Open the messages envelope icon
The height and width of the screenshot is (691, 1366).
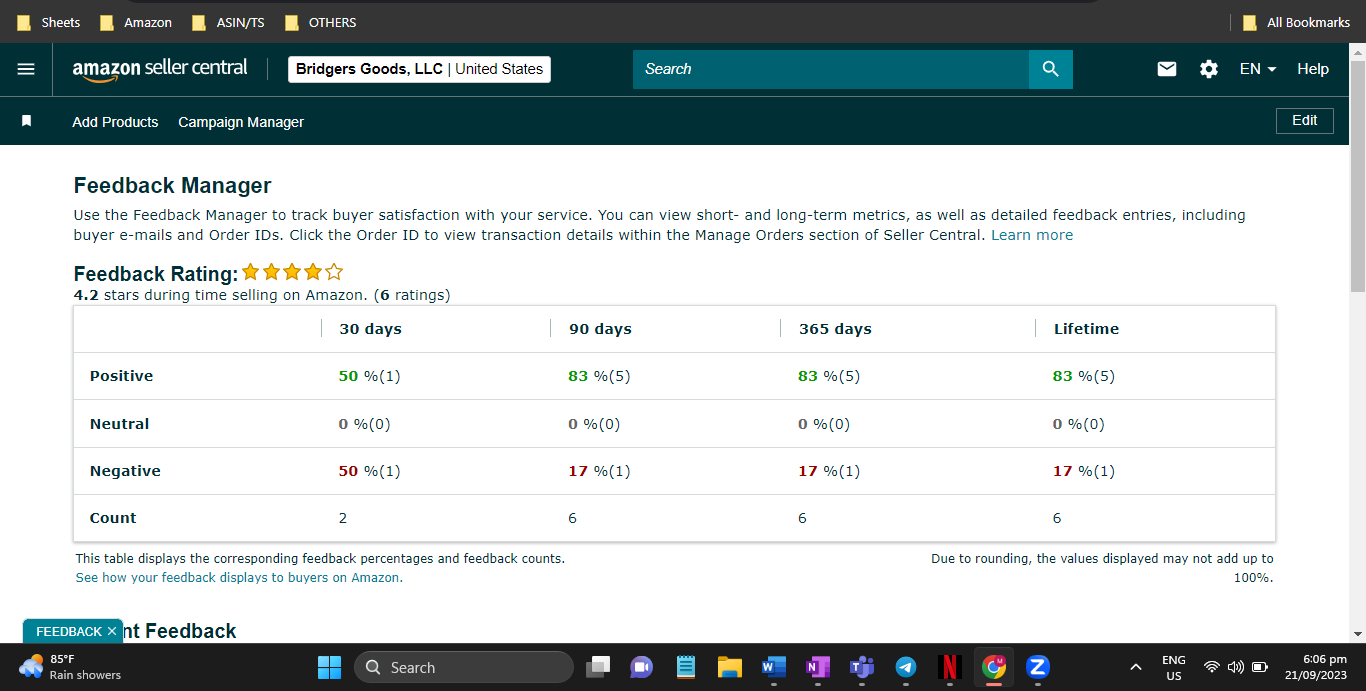coord(1167,69)
